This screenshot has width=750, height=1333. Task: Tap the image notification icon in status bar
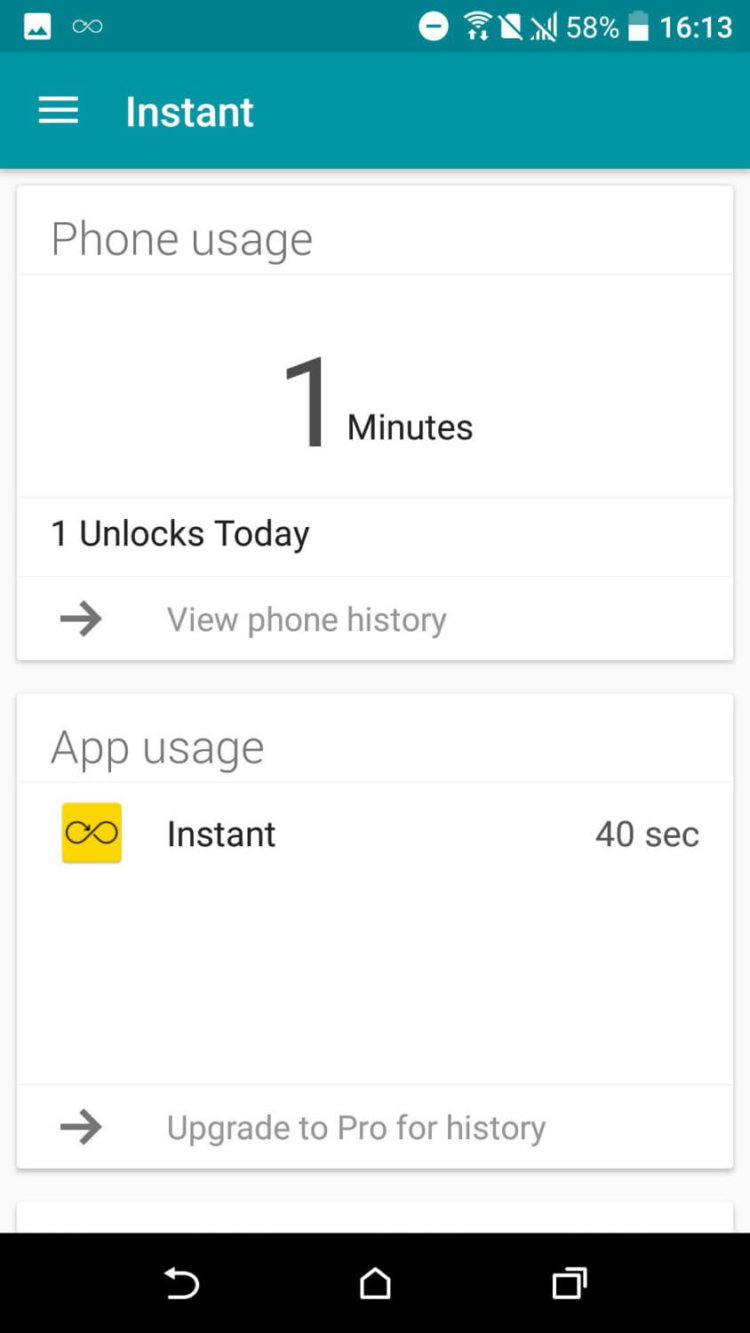coord(37,26)
